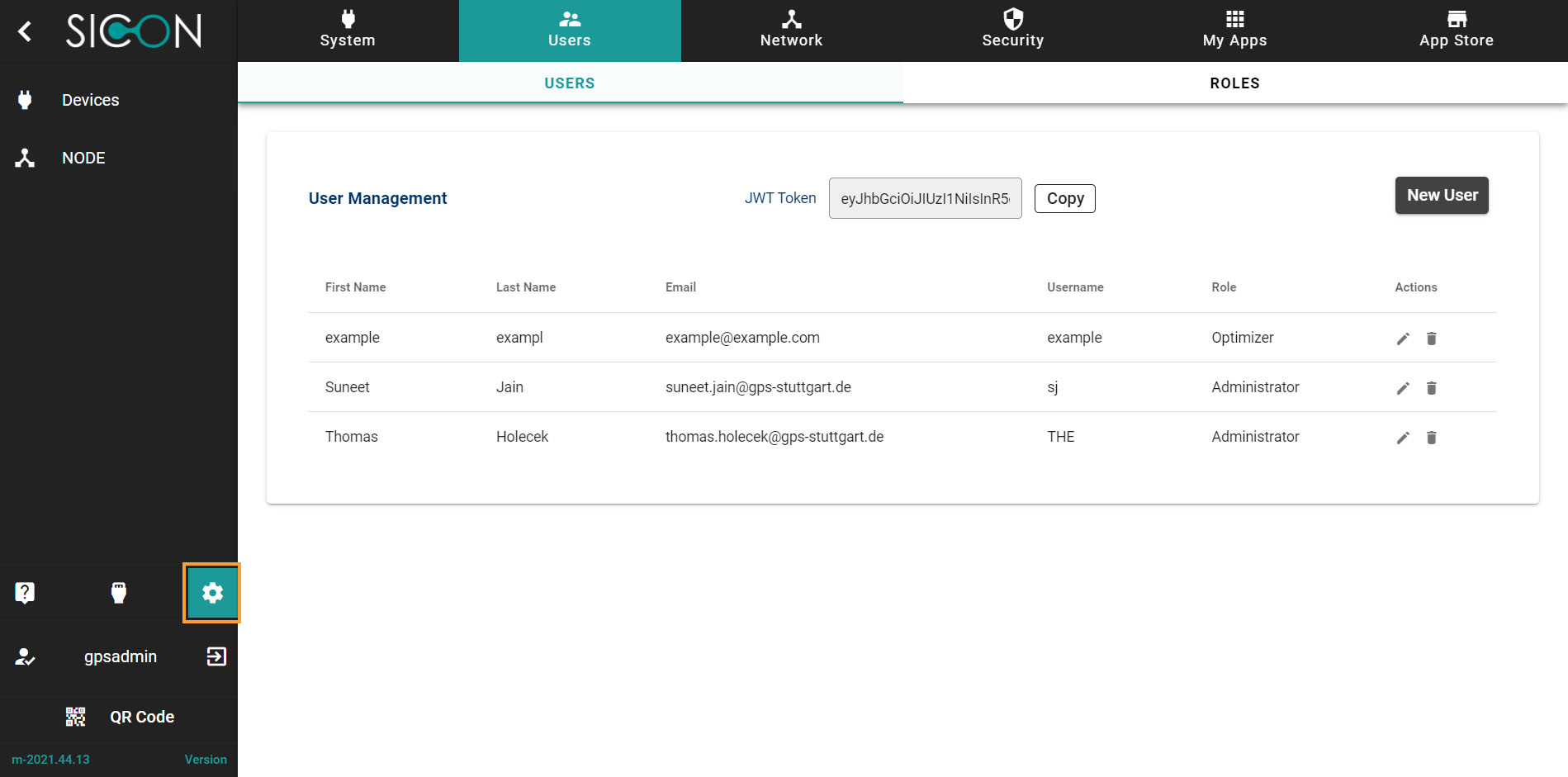Click the logout icon next to gpsadmin

[216, 656]
